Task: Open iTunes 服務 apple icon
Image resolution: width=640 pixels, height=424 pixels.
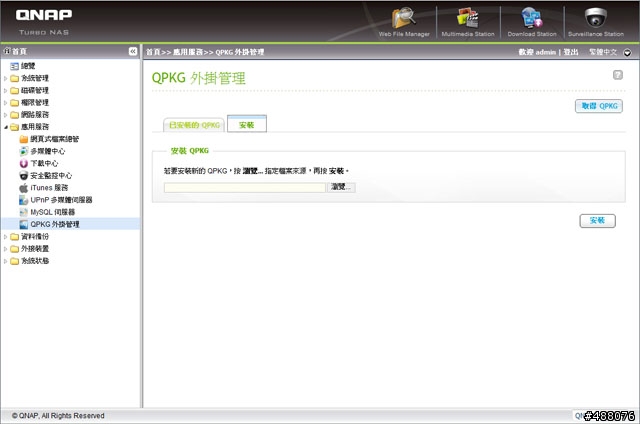Action: [x=24, y=188]
